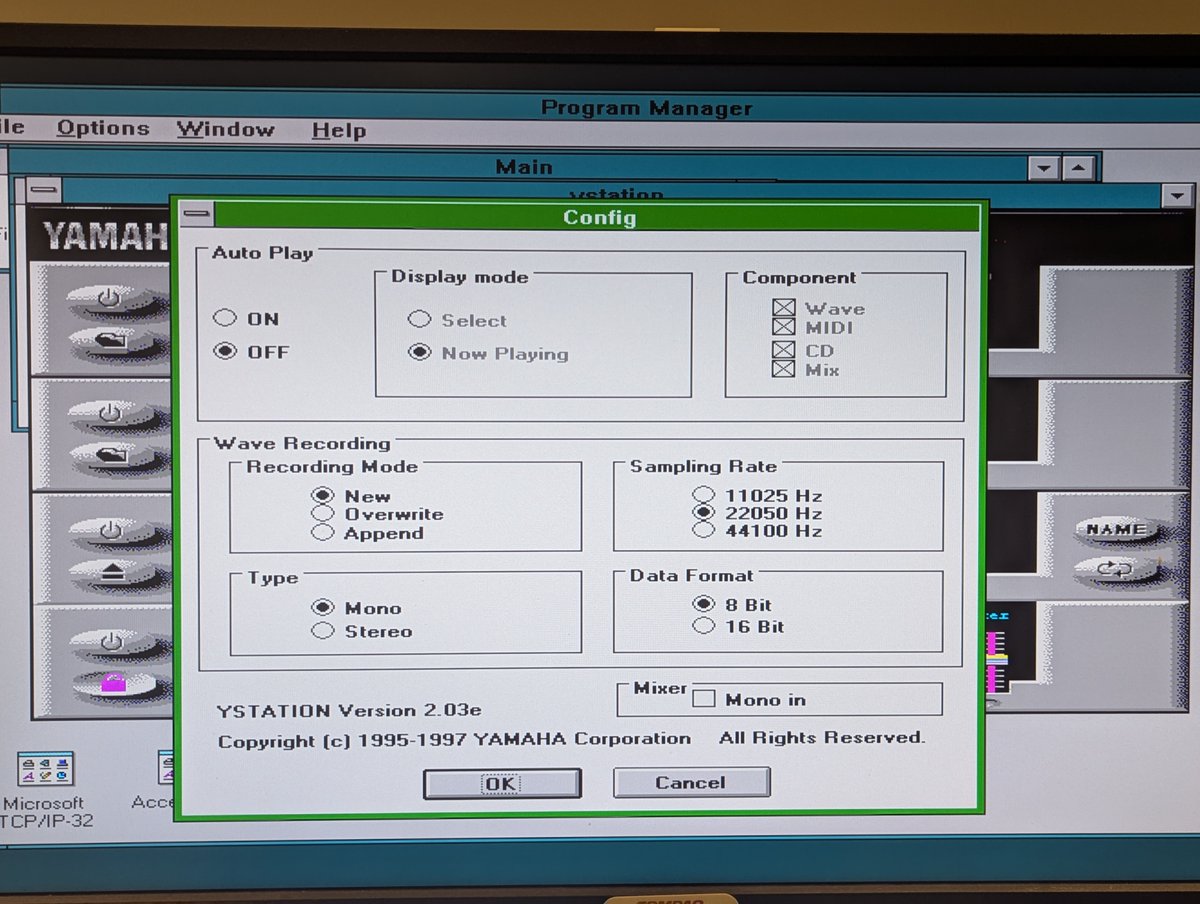This screenshot has height=904, width=1200.
Task: Choose the Now Playing display mode
Action: [x=489, y=353]
